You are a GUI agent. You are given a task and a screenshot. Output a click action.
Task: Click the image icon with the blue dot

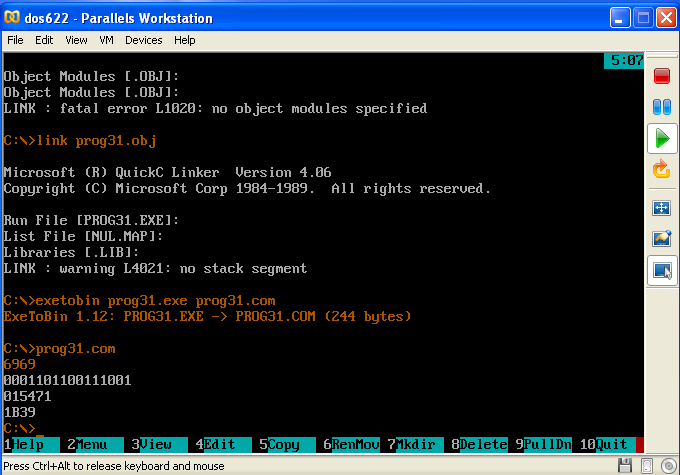pos(662,238)
